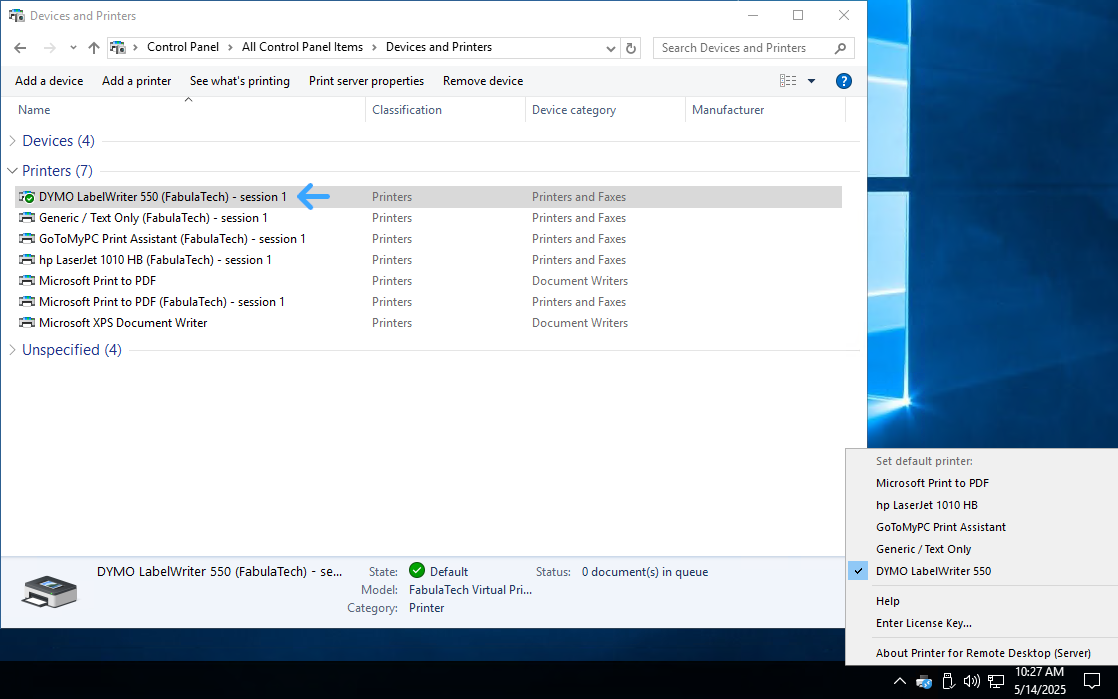This screenshot has width=1118, height=699.
Task: Click Microsoft Print to PDF (FabulaTech) printer icon
Action: tap(26, 302)
